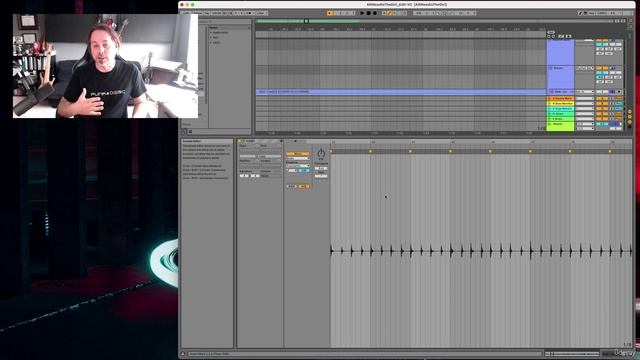Toggle the orange Follow button left of transport
640x360 pixels.
330,13
